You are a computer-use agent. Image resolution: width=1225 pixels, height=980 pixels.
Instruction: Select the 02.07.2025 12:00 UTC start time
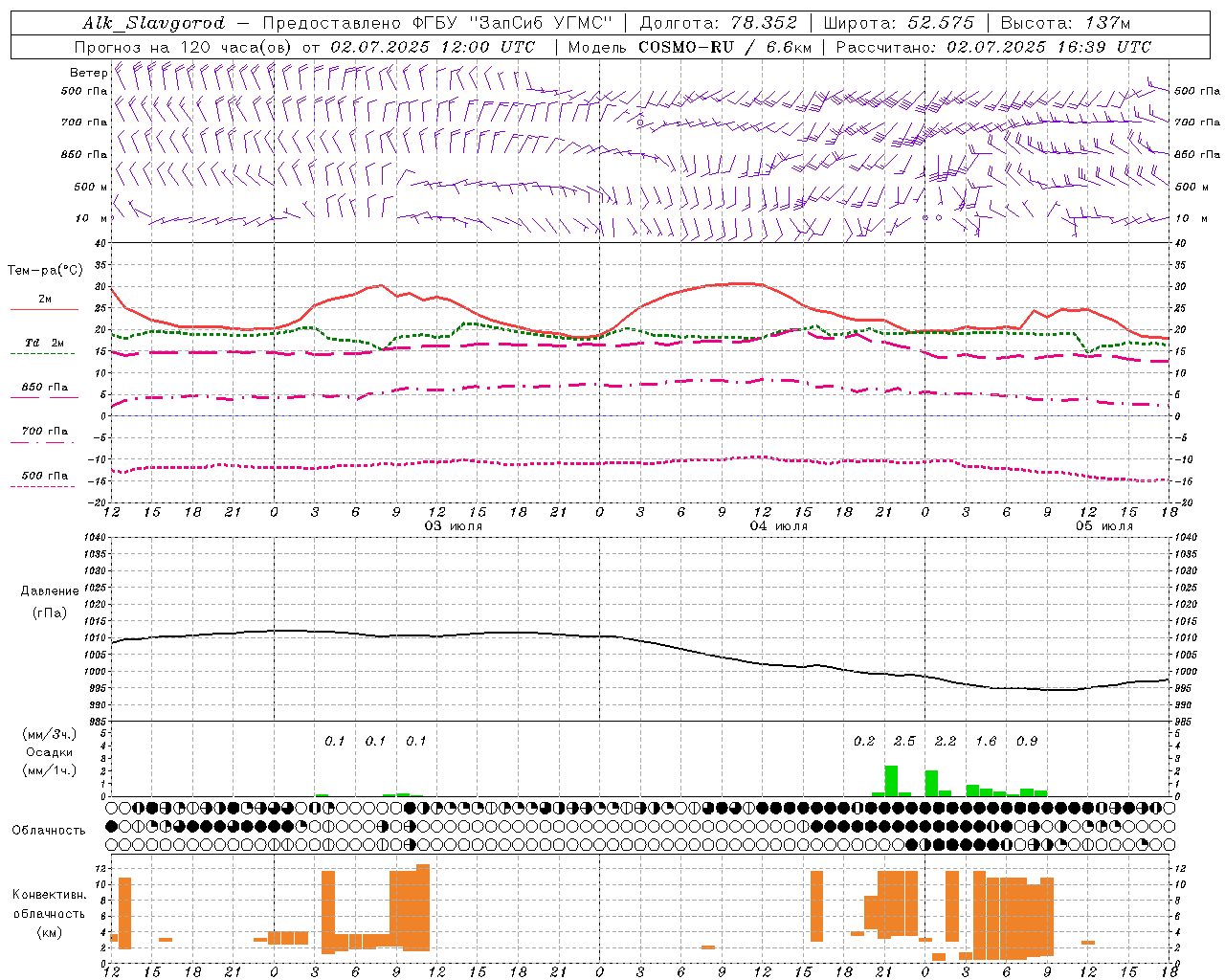tap(433, 47)
